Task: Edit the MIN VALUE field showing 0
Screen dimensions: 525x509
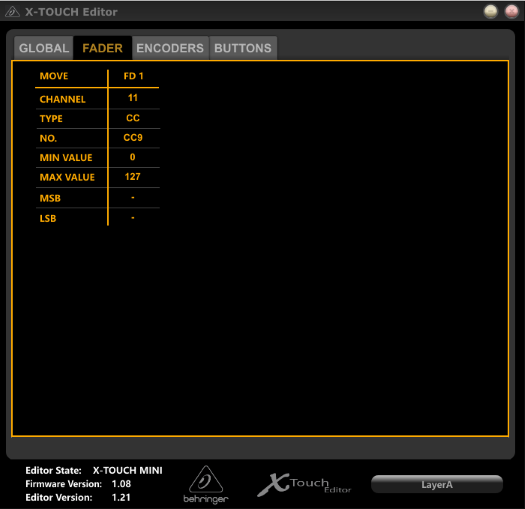Action: click(x=133, y=157)
